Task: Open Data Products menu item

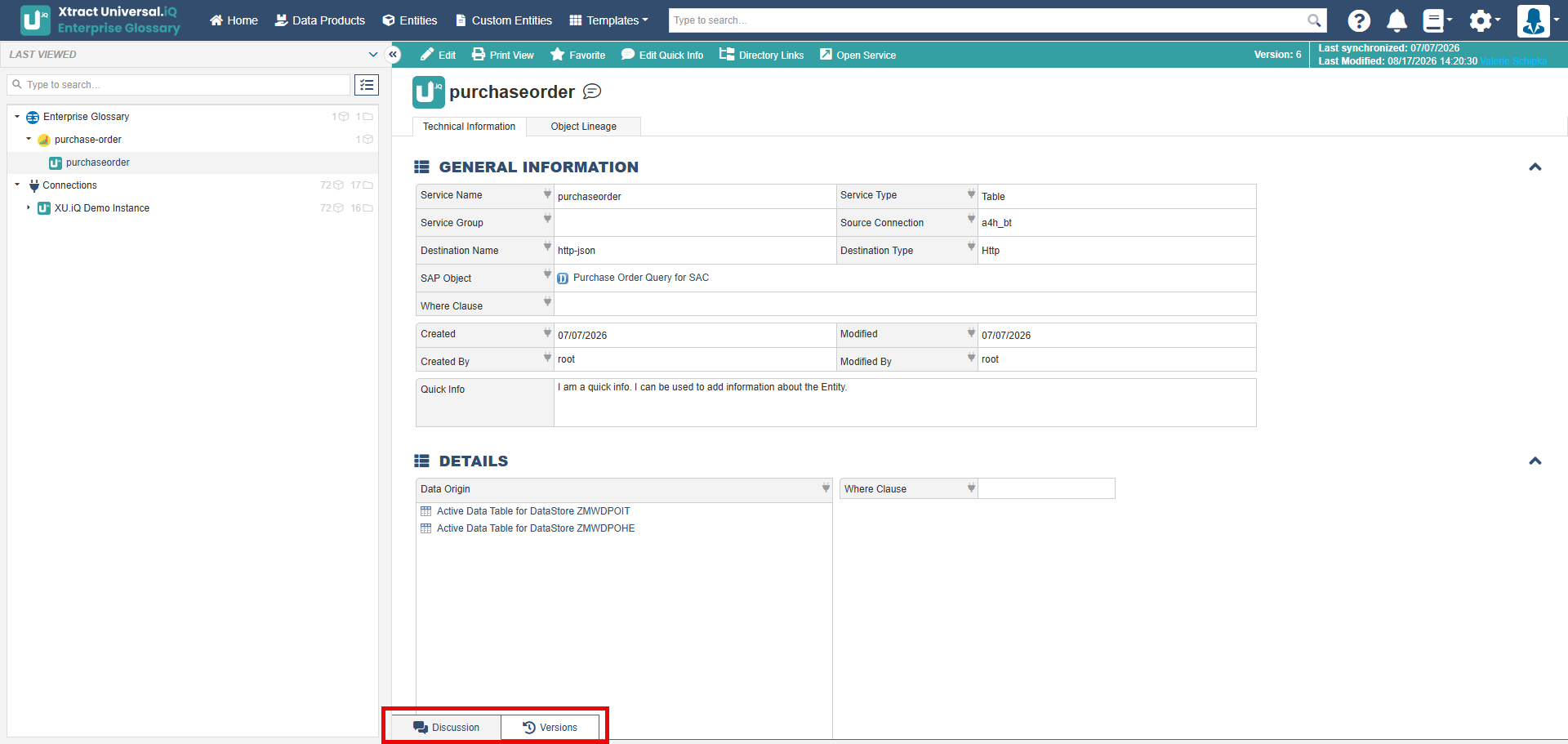Action: [320, 20]
